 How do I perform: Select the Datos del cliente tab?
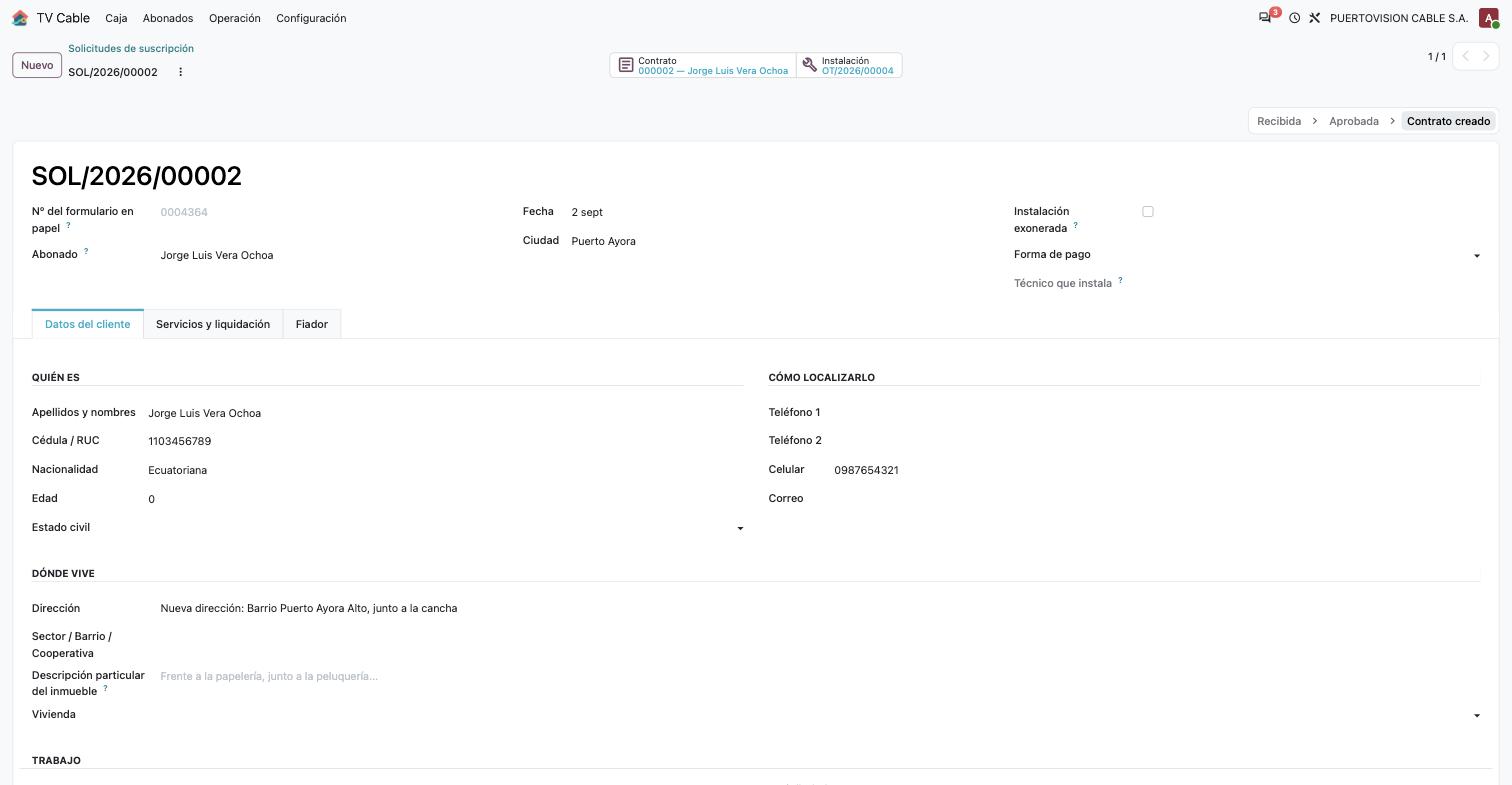88,324
